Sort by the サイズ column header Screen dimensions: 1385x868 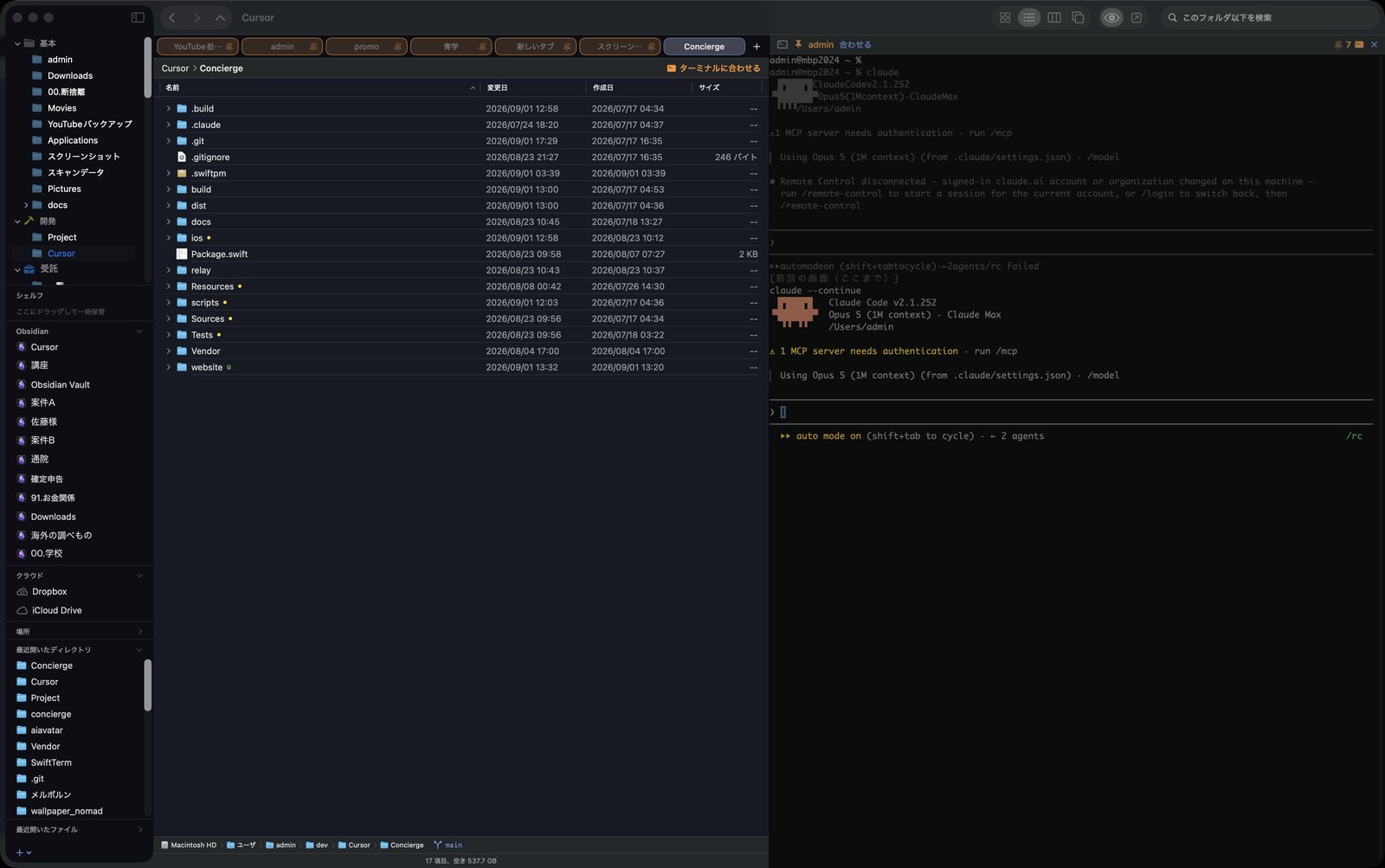coord(726,87)
